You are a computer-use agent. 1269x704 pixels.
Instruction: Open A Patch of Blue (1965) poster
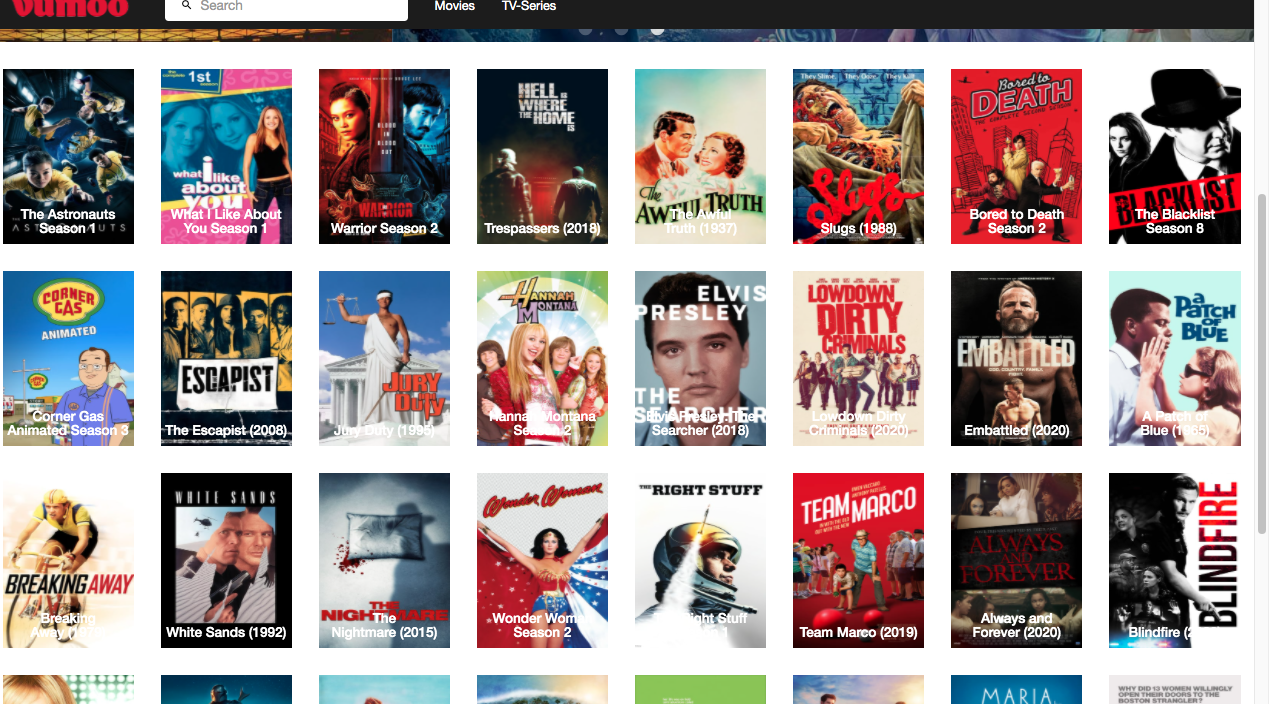click(1175, 358)
